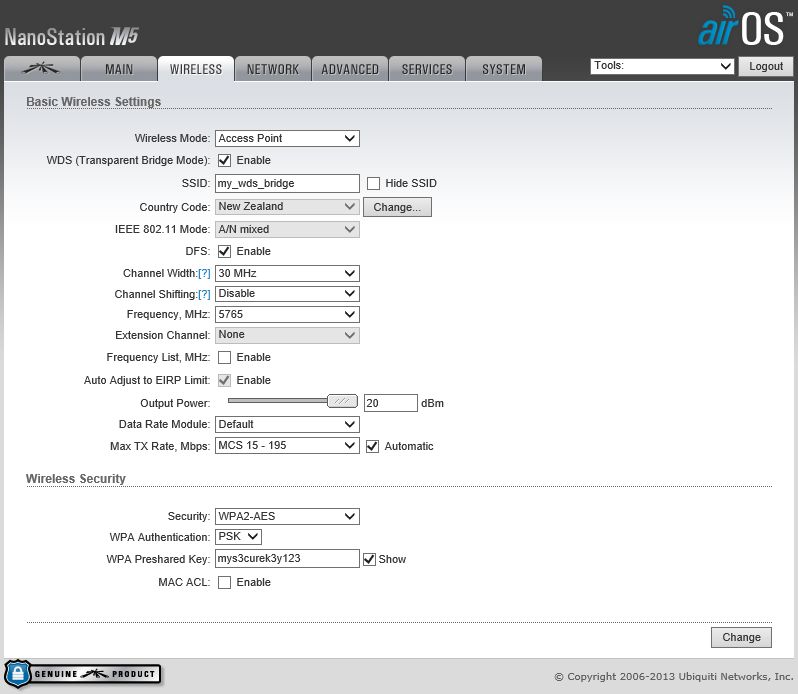
Task: Switch to the MAIN tab
Action: coord(119,69)
